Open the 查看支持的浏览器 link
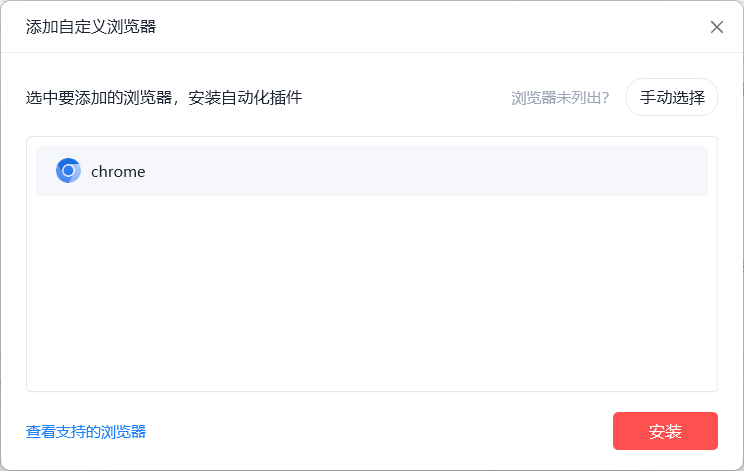 86,431
